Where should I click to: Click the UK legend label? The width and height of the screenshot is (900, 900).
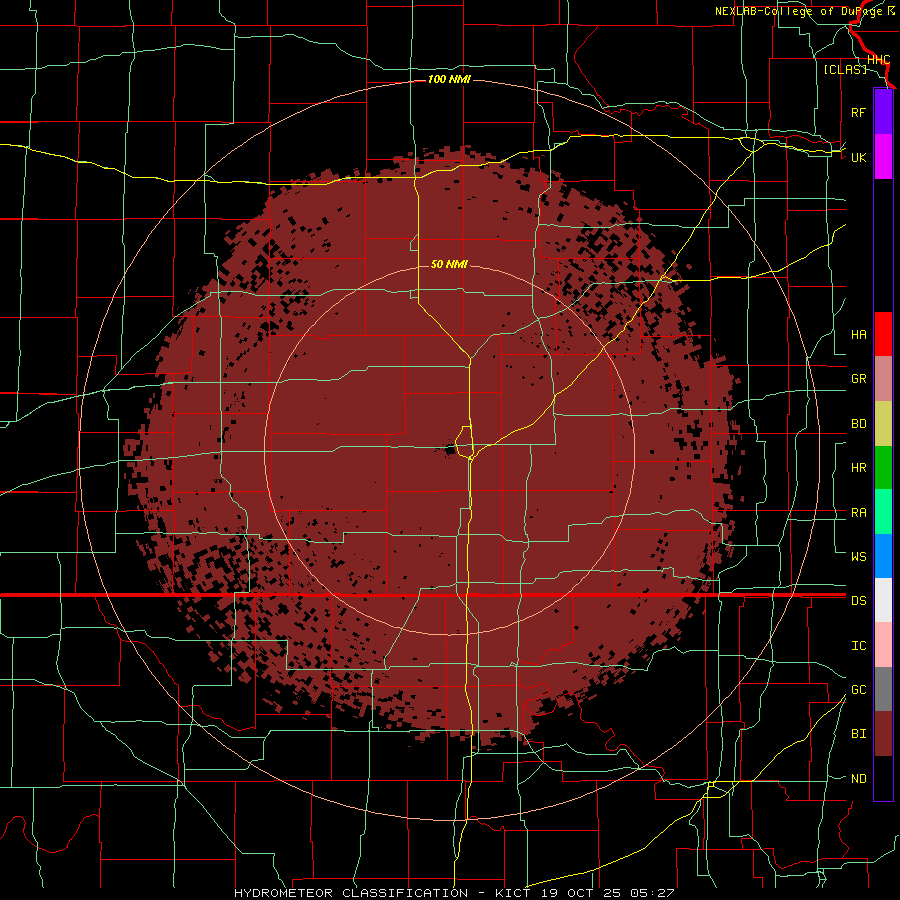click(858, 157)
